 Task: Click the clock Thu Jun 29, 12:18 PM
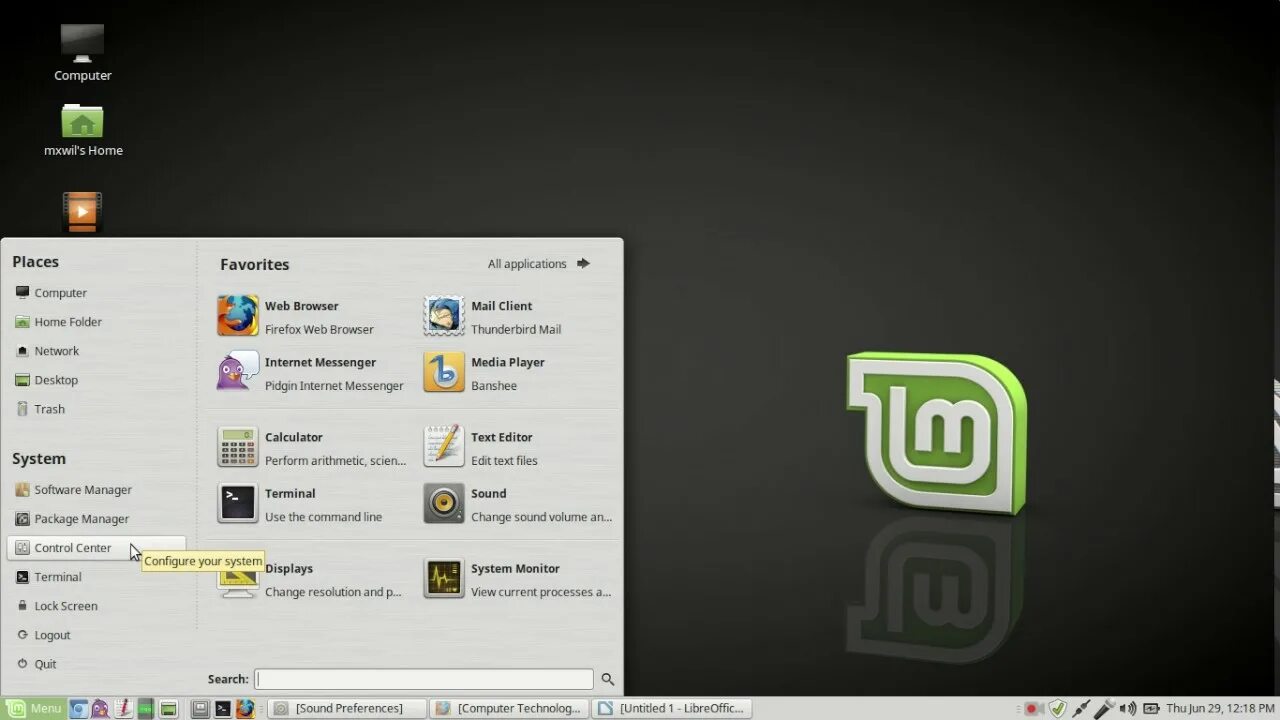click(x=1220, y=708)
